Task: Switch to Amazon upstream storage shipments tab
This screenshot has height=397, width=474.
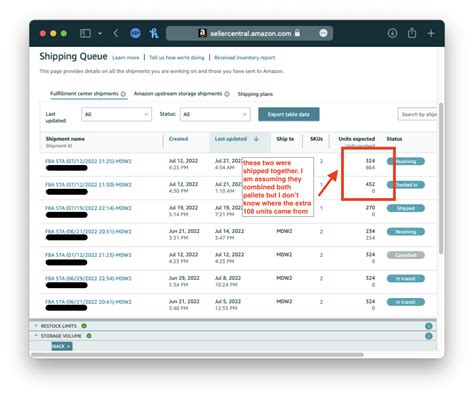Action: [178, 94]
